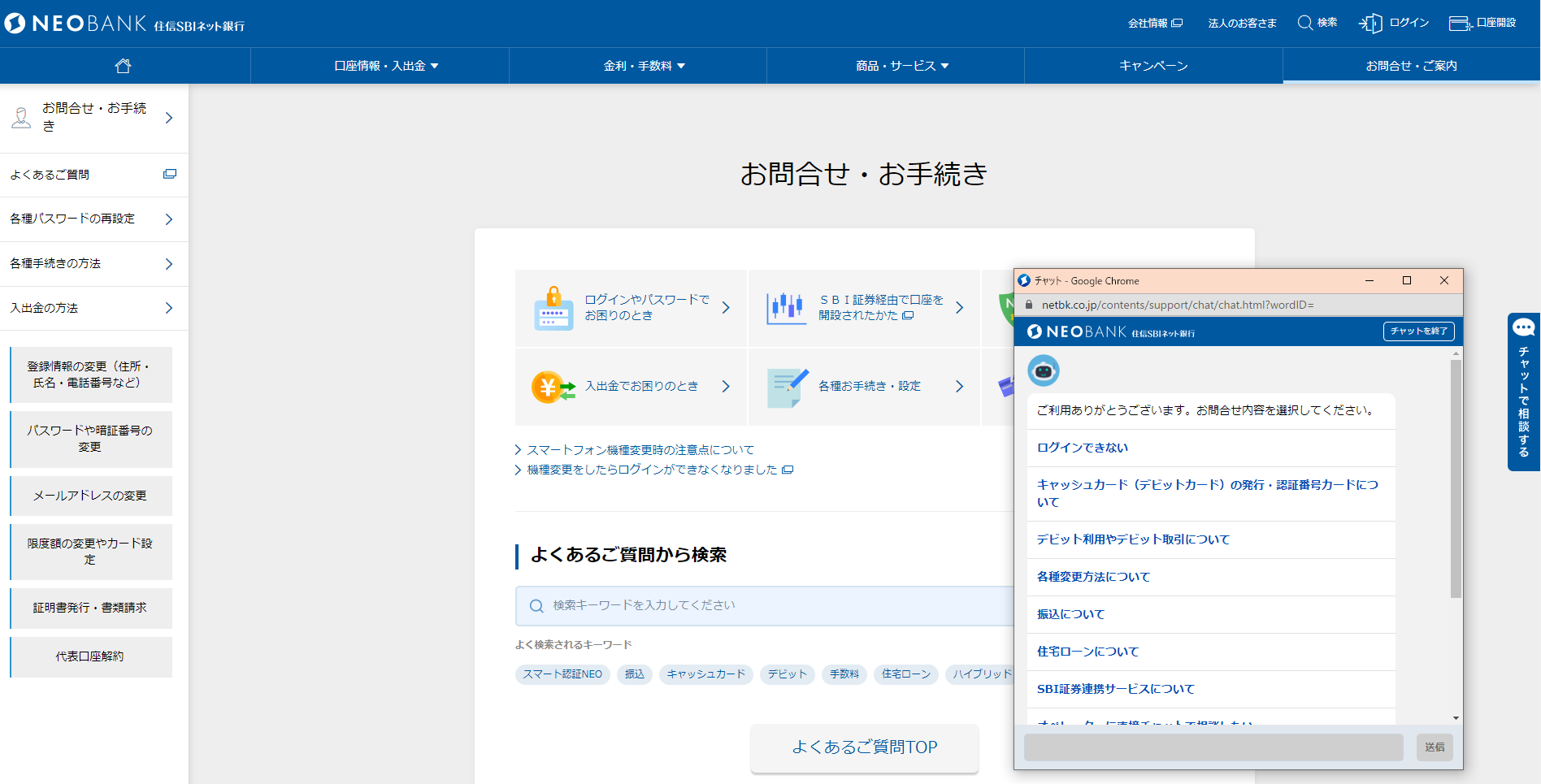The height and width of the screenshot is (784, 1541).
Task: Click パスワードや暗証番号の変更 button
Action: click(x=91, y=439)
